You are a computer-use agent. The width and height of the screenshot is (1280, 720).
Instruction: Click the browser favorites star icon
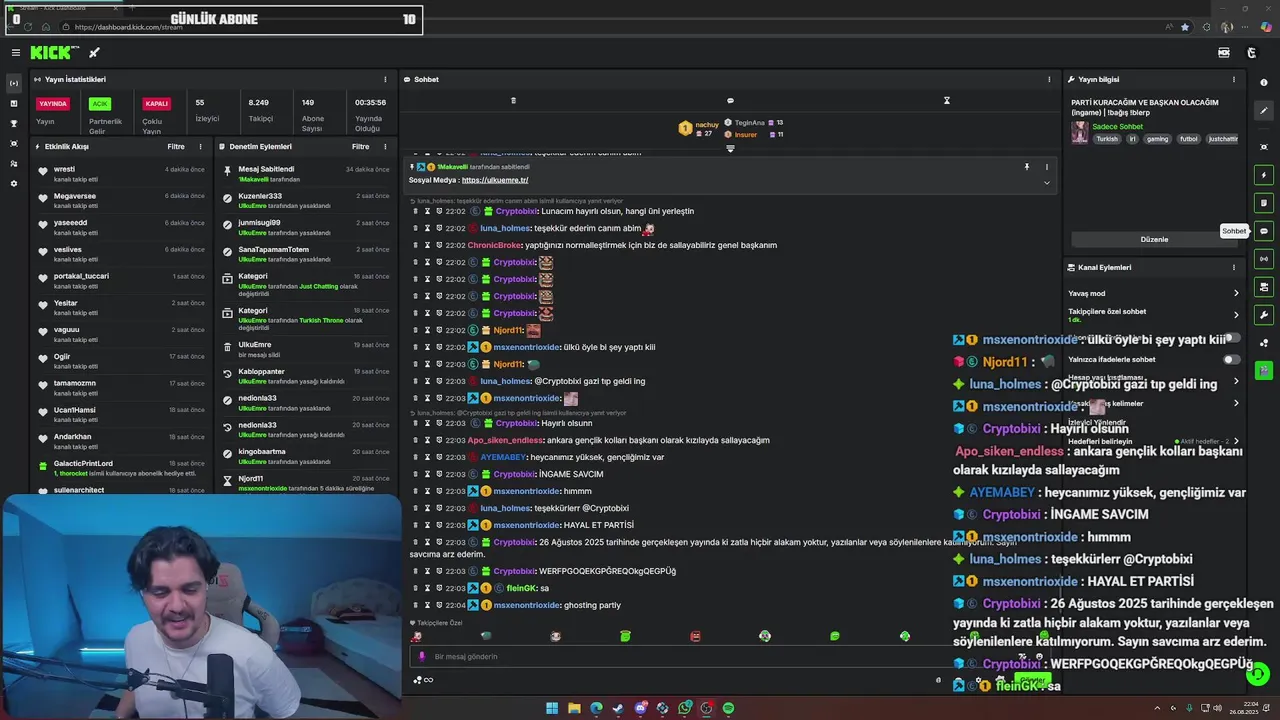pos(1185,27)
